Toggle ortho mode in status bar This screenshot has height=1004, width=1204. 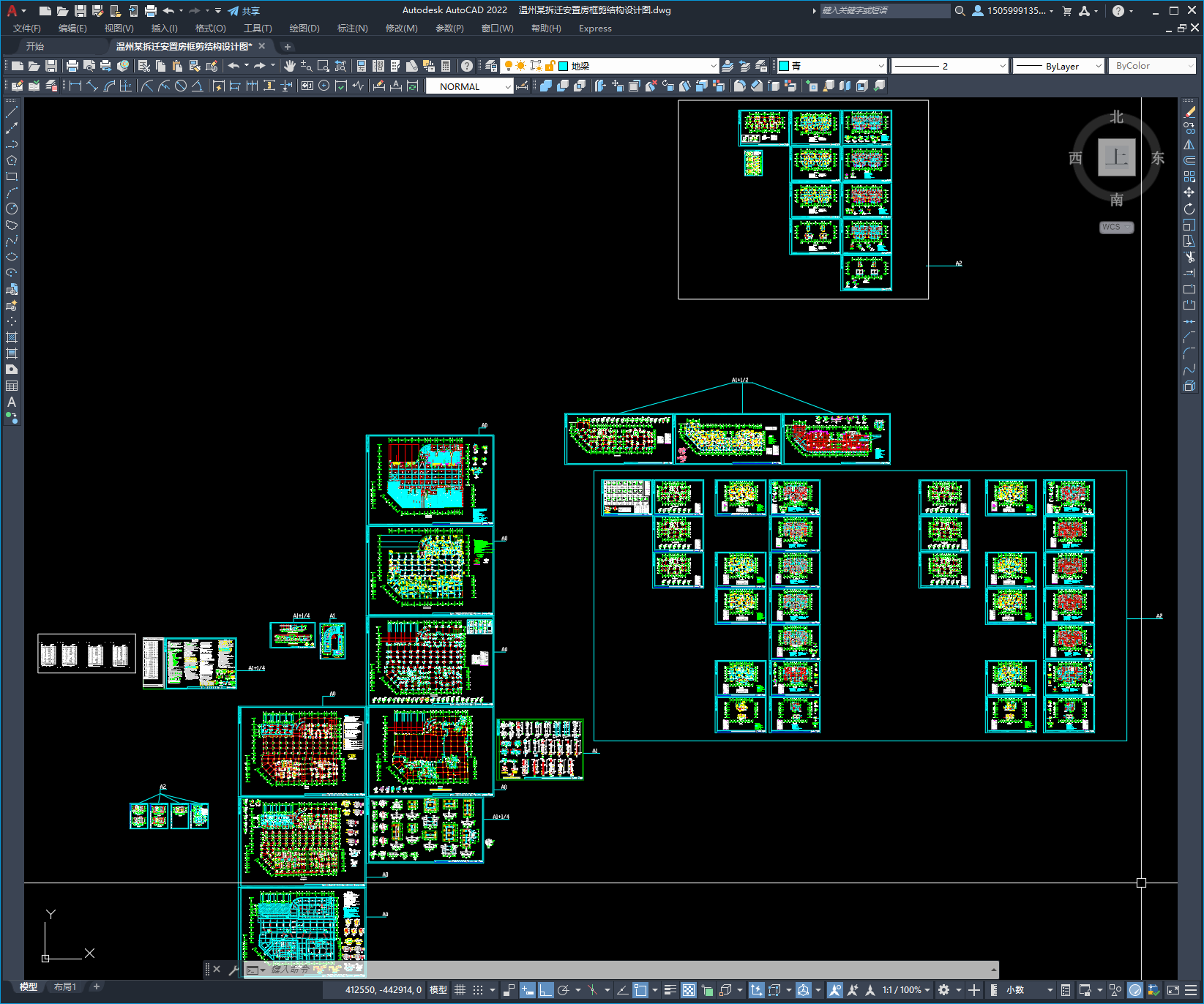[x=546, y=990]
